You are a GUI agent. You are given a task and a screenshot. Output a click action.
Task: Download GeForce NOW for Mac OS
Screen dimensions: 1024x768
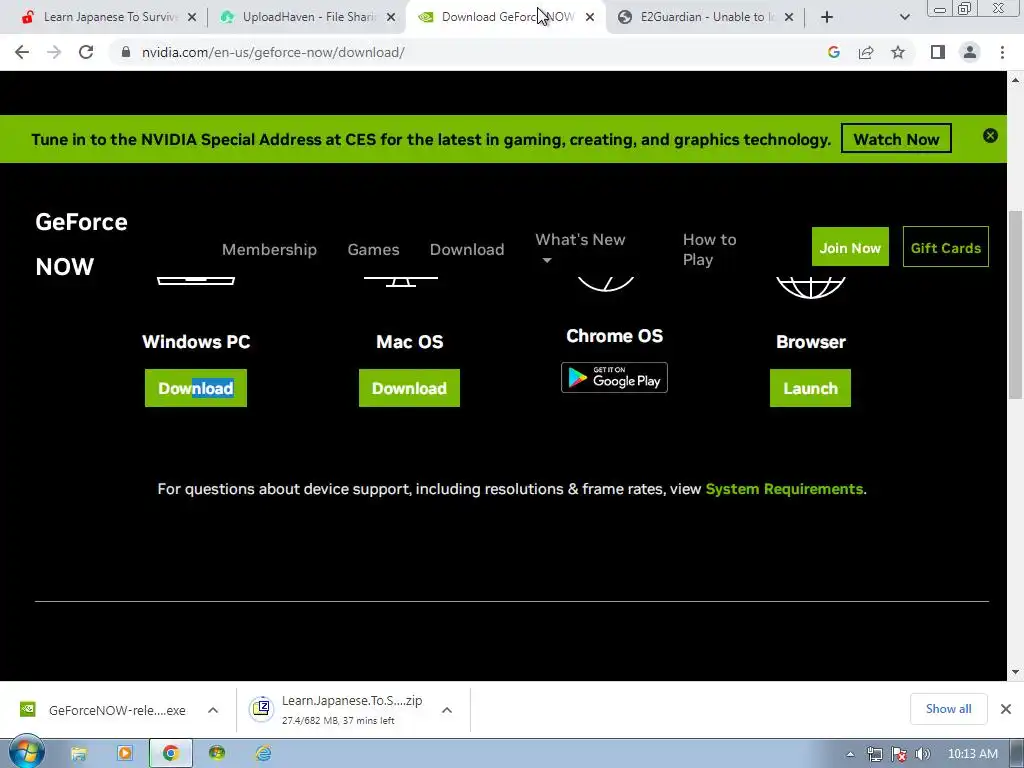coord(409,388)
